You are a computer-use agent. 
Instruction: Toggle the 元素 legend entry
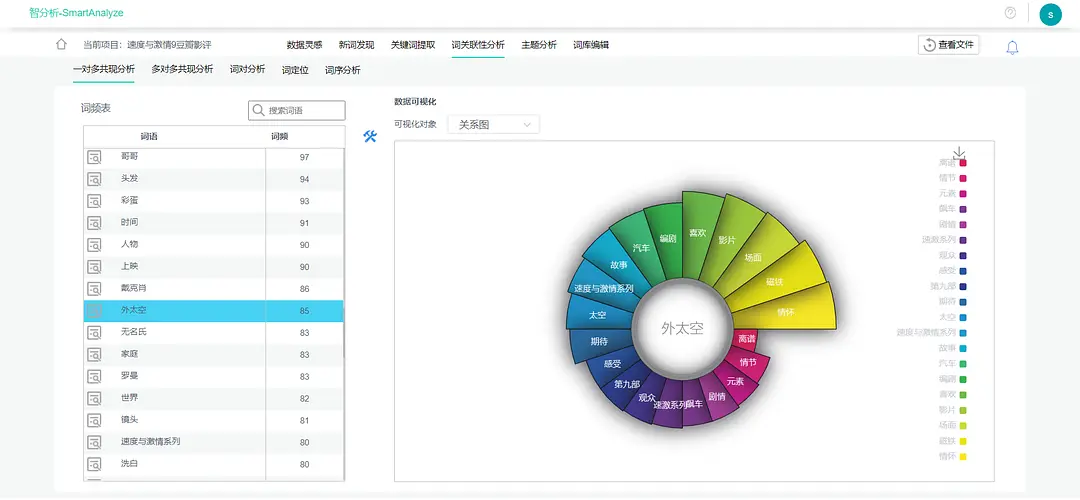pos(953,194)
